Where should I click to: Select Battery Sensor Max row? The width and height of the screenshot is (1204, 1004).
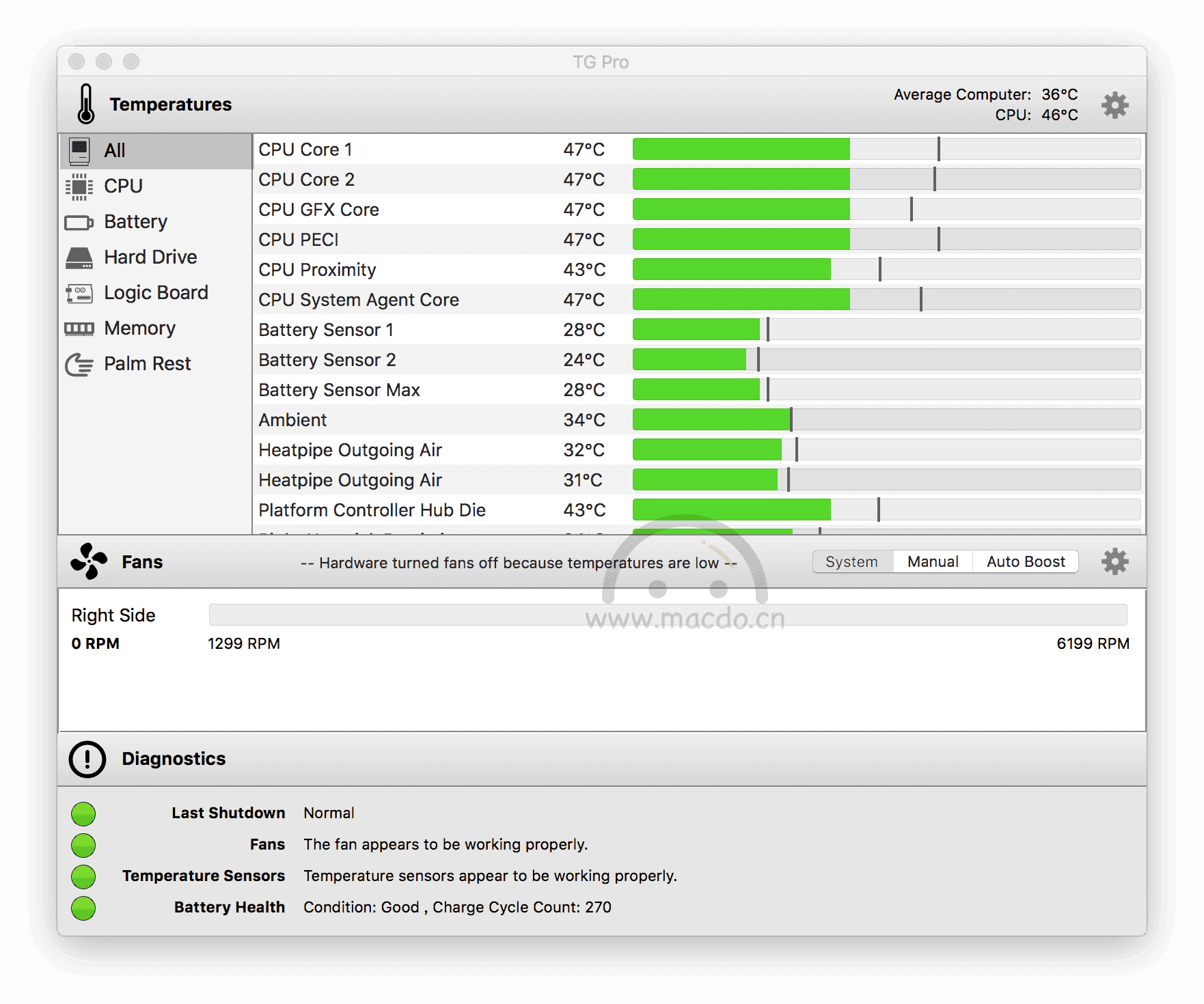pyautogui.click(x=699, y=389)
